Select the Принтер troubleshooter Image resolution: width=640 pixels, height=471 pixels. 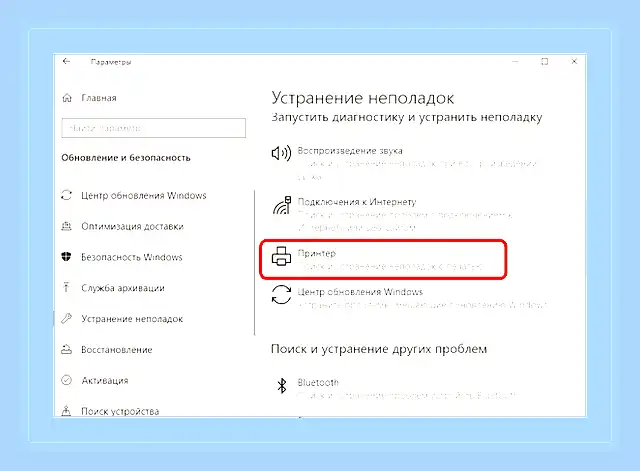(x=383, y=260)
